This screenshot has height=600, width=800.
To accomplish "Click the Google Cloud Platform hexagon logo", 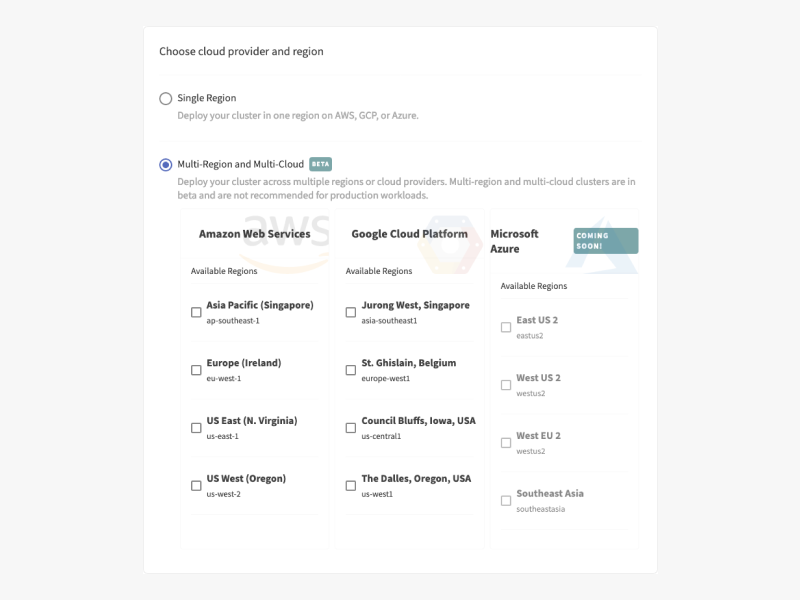I will (449, 244).
